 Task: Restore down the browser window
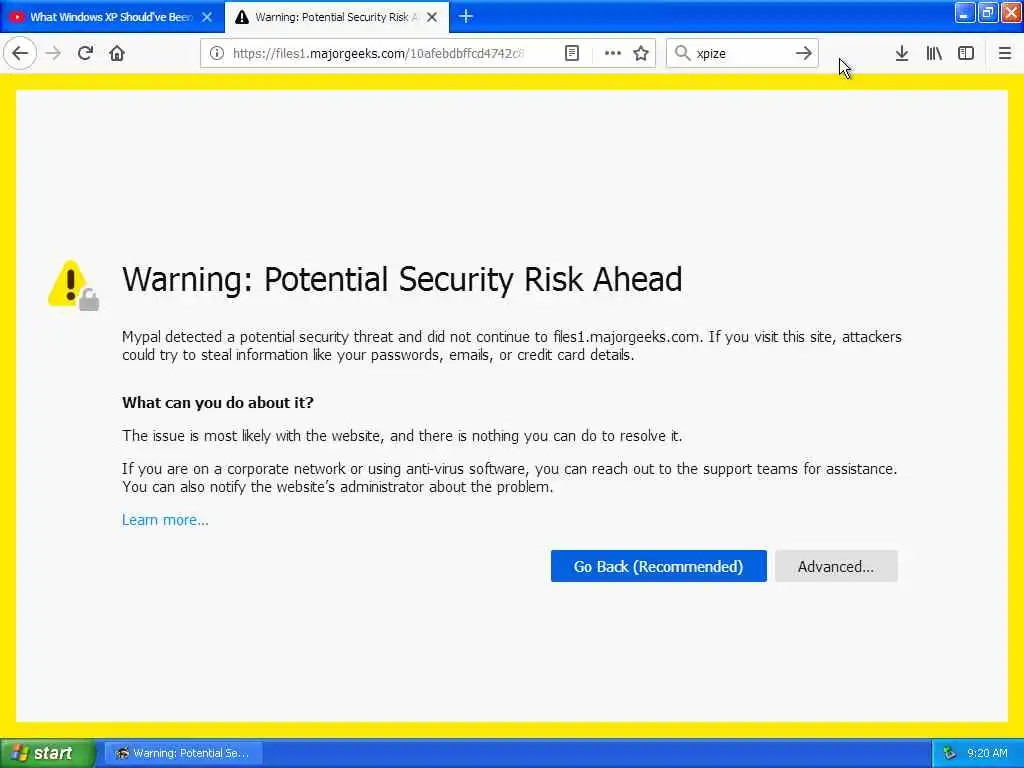(x=987, y=13)
